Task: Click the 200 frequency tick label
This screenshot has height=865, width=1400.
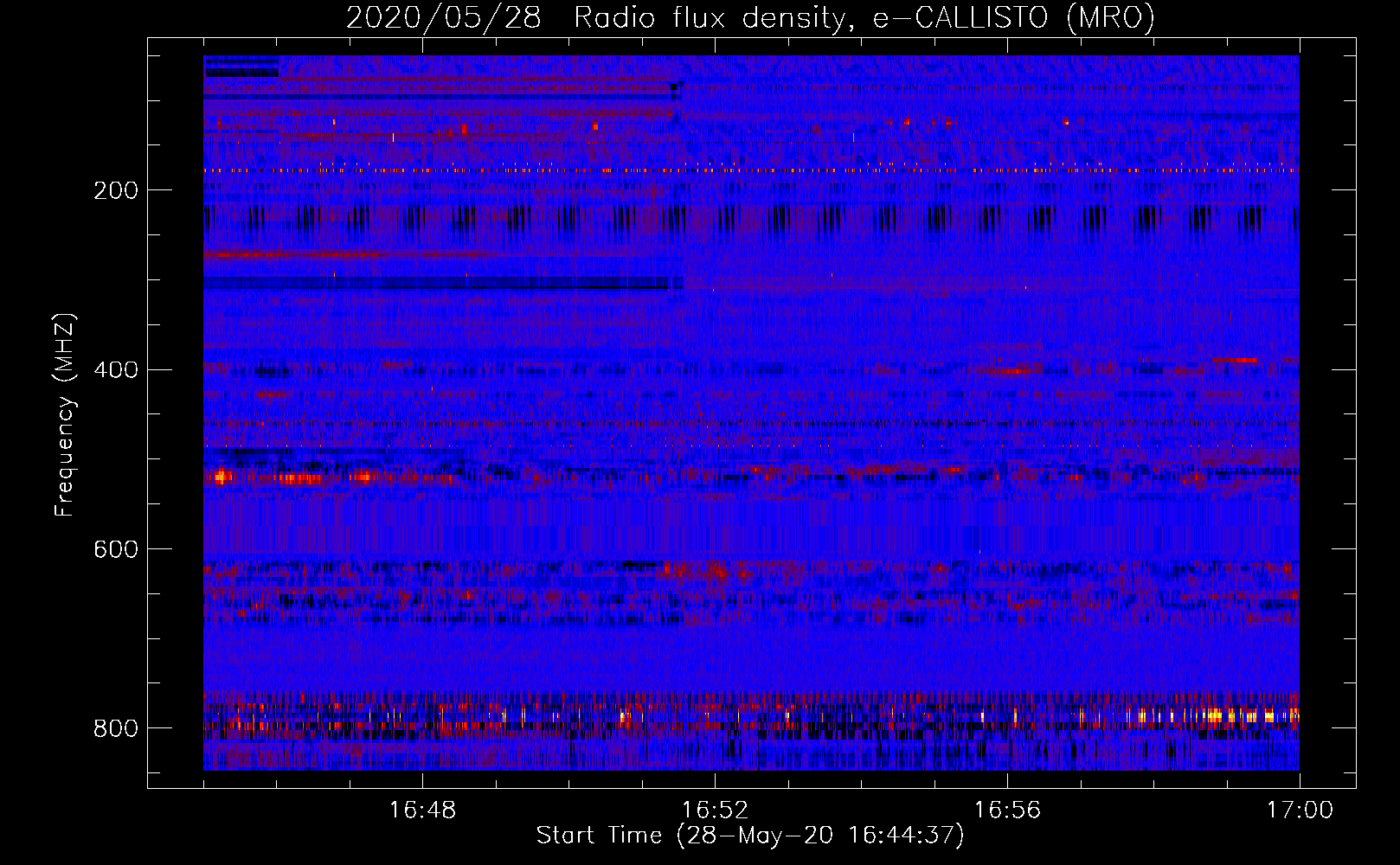Action: [115, 190]
